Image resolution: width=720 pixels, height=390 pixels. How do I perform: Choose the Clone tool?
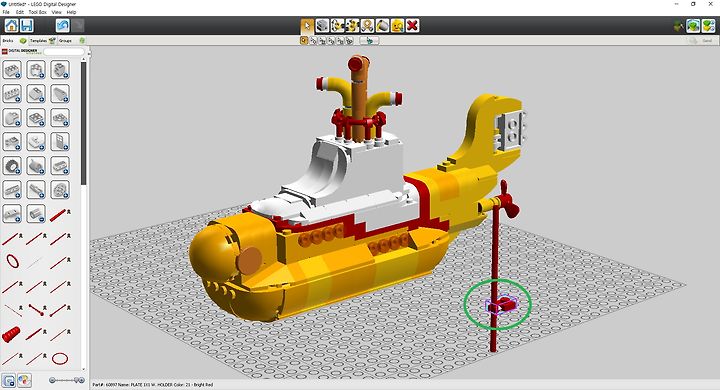click(322, 26)
